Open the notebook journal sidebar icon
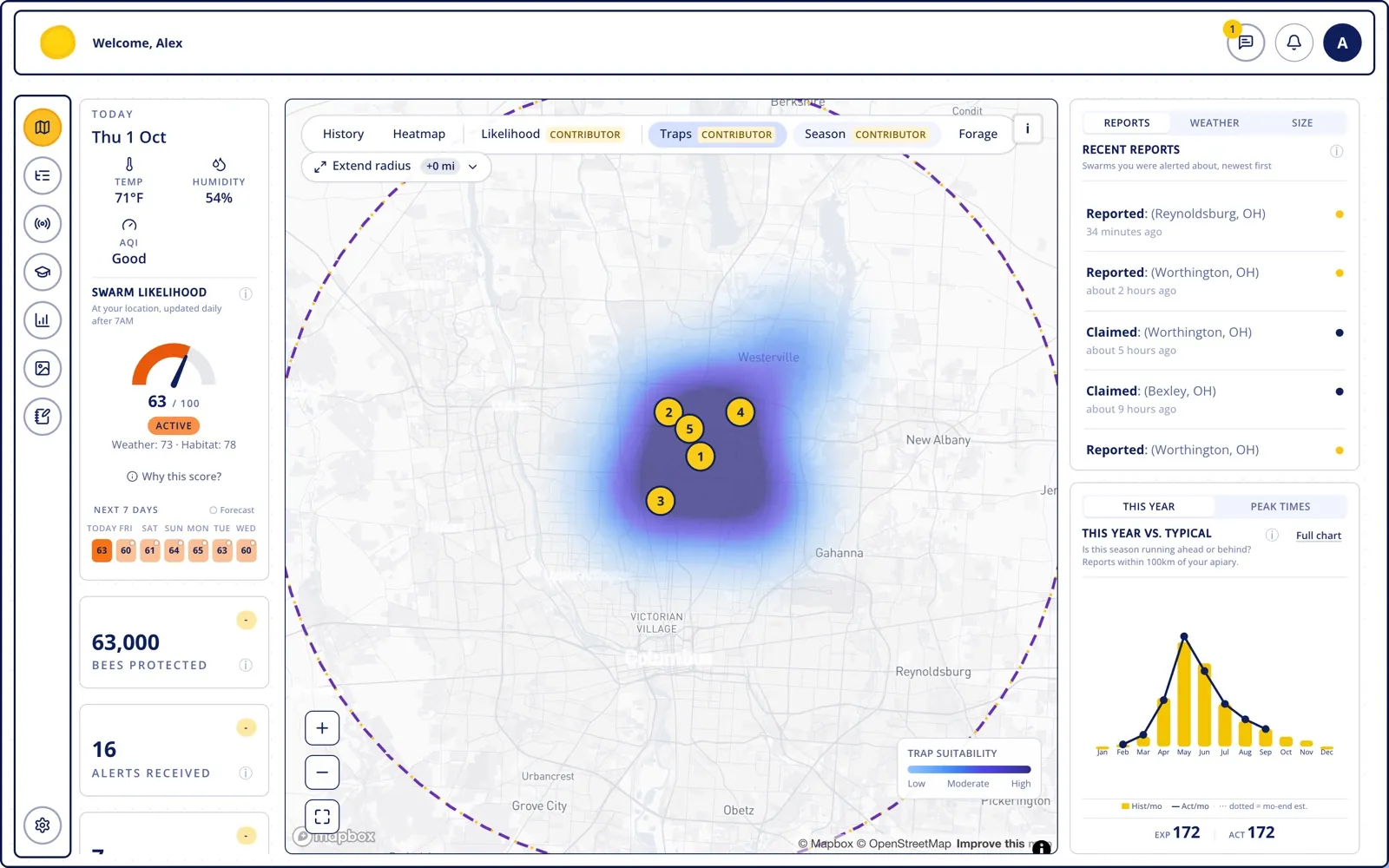The image size is (1389, 868). tap(43, 417)
